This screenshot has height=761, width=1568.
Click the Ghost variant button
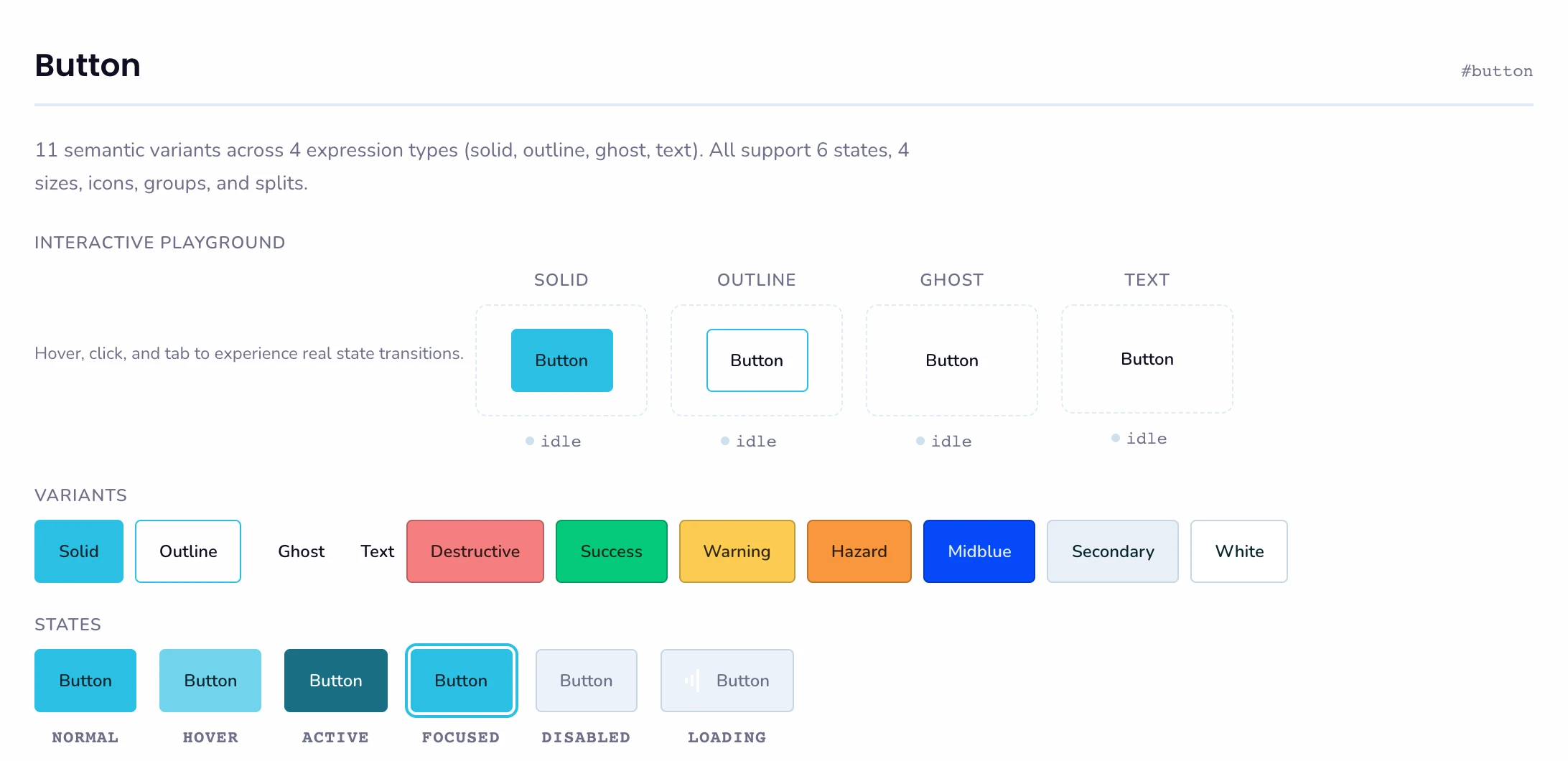[x=302, y=551]
